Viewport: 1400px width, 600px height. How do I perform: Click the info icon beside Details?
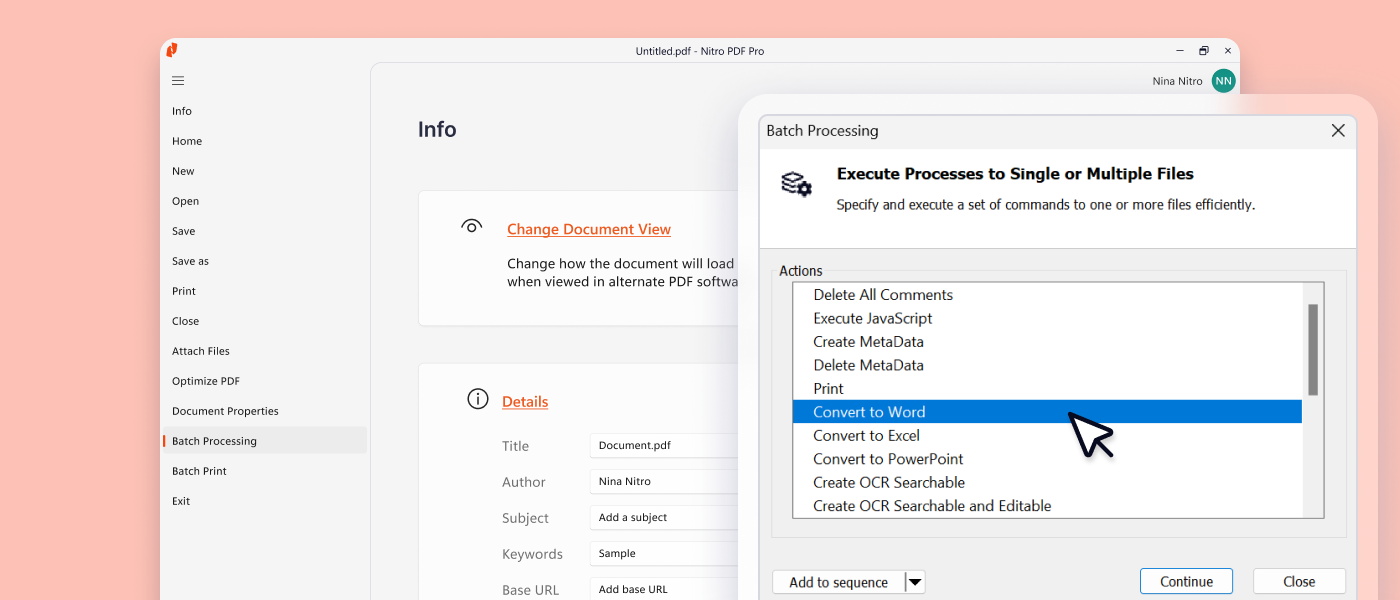tap(478, 399)
